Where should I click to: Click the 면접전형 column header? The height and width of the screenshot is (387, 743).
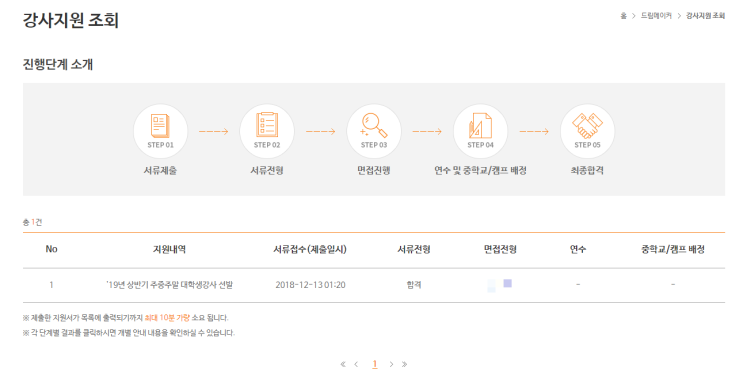tap(500, 249)
